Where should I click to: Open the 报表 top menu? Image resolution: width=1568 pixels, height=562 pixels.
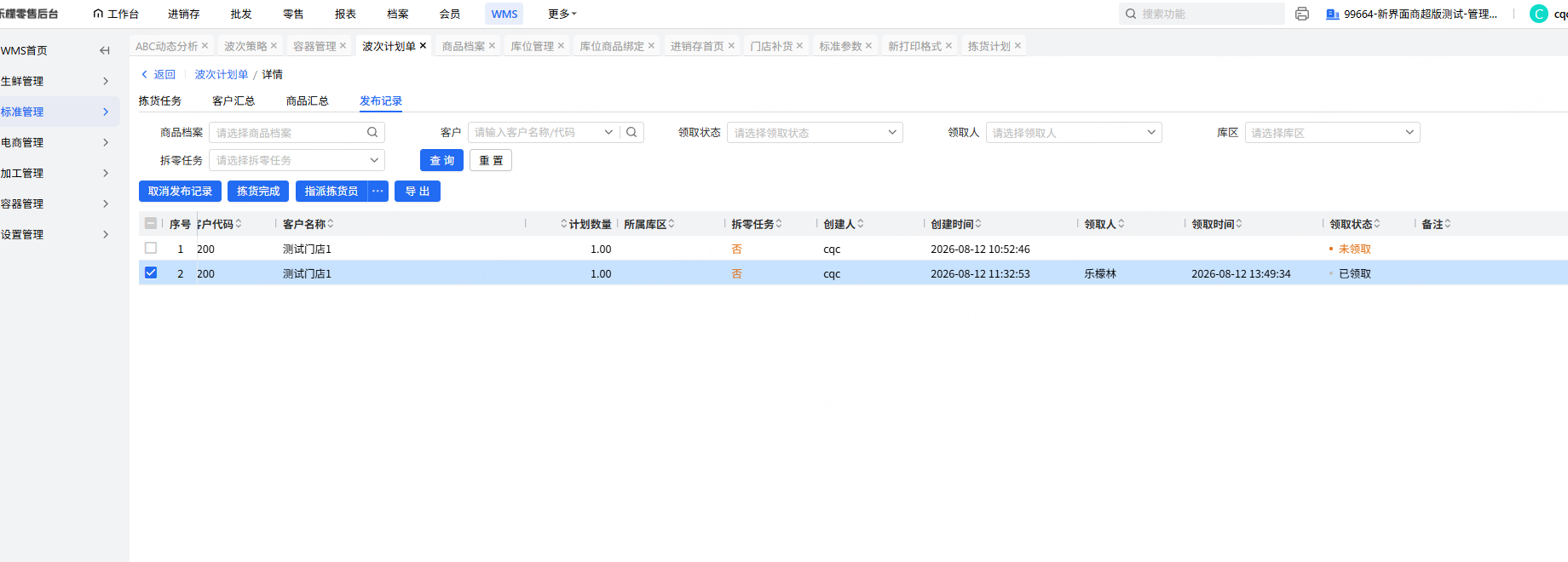coord(345,14)
